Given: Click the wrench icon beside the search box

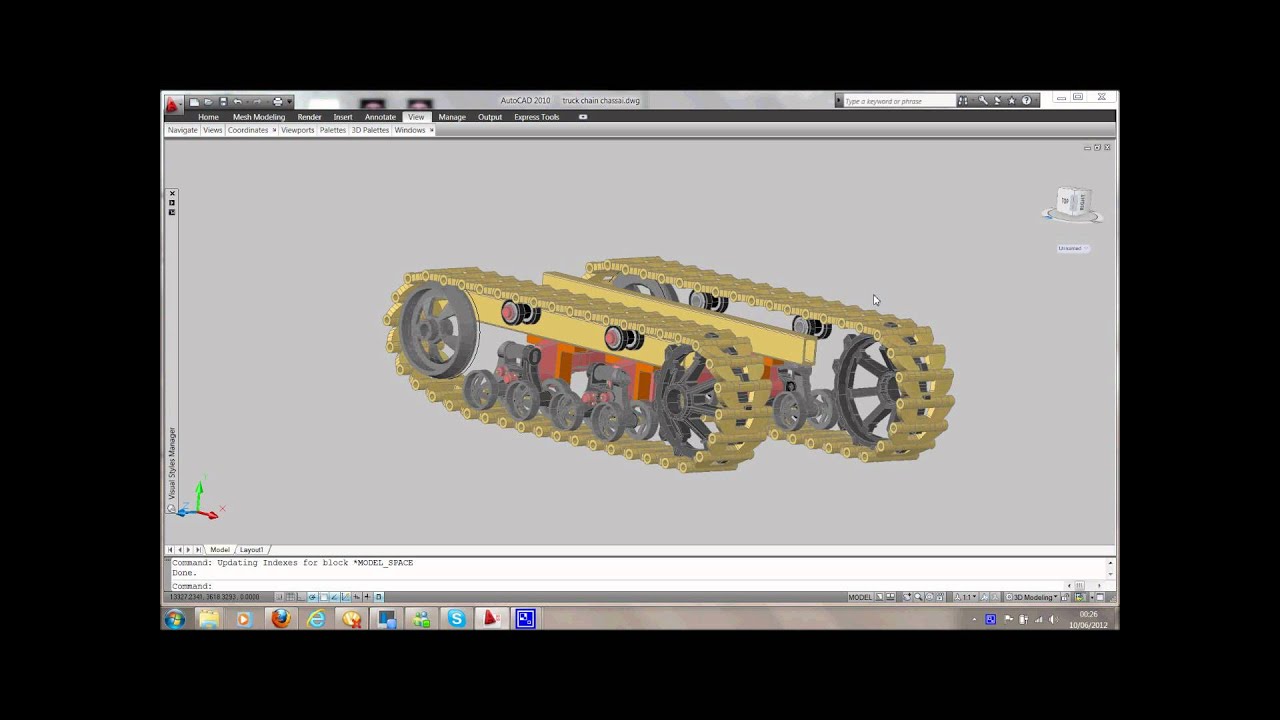Looking at the screenshot, I should pyautogui.click(x=983, y=101).
